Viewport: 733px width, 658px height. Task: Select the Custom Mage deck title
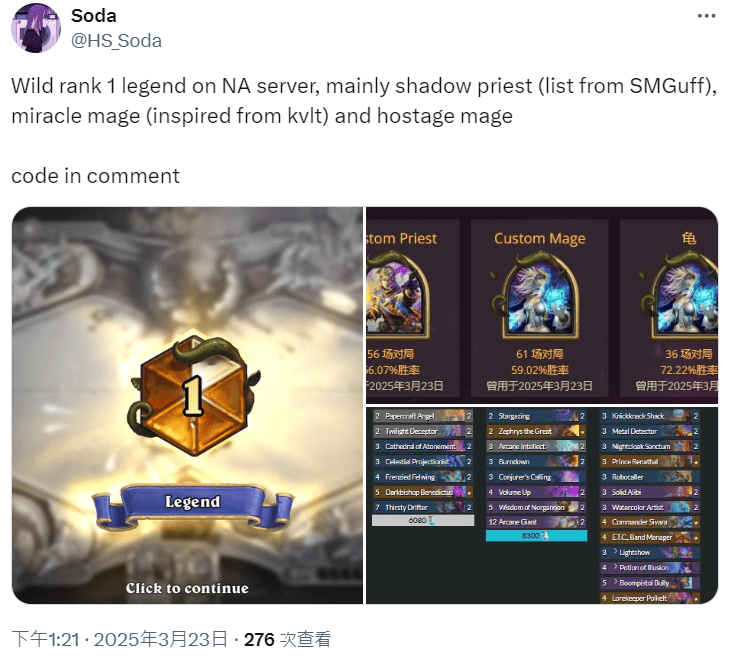(539, 238)
